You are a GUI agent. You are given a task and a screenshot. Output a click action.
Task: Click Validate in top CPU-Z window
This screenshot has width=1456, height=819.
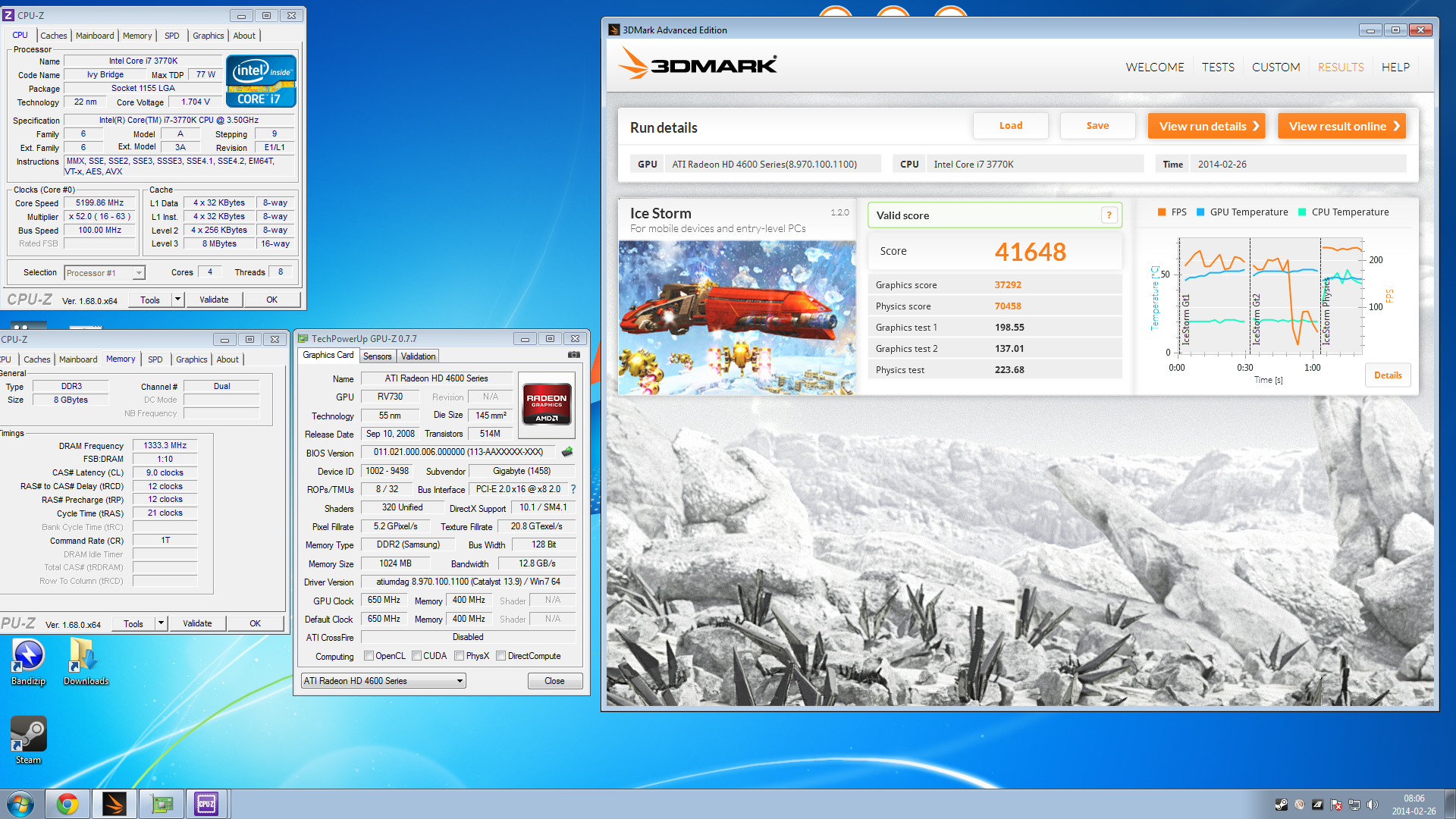(x=214, y=300)
